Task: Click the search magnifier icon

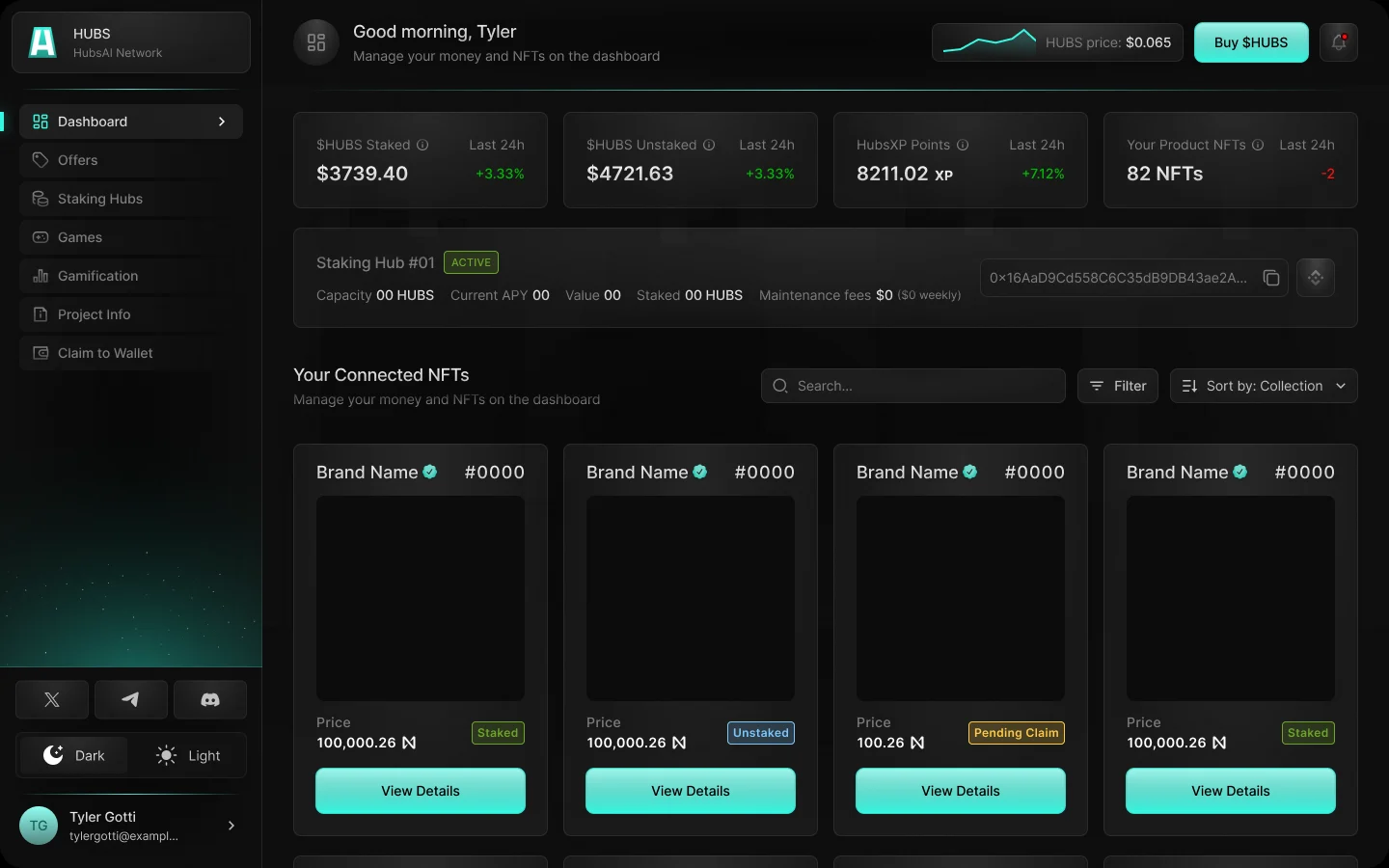Action: pos(780,386)
